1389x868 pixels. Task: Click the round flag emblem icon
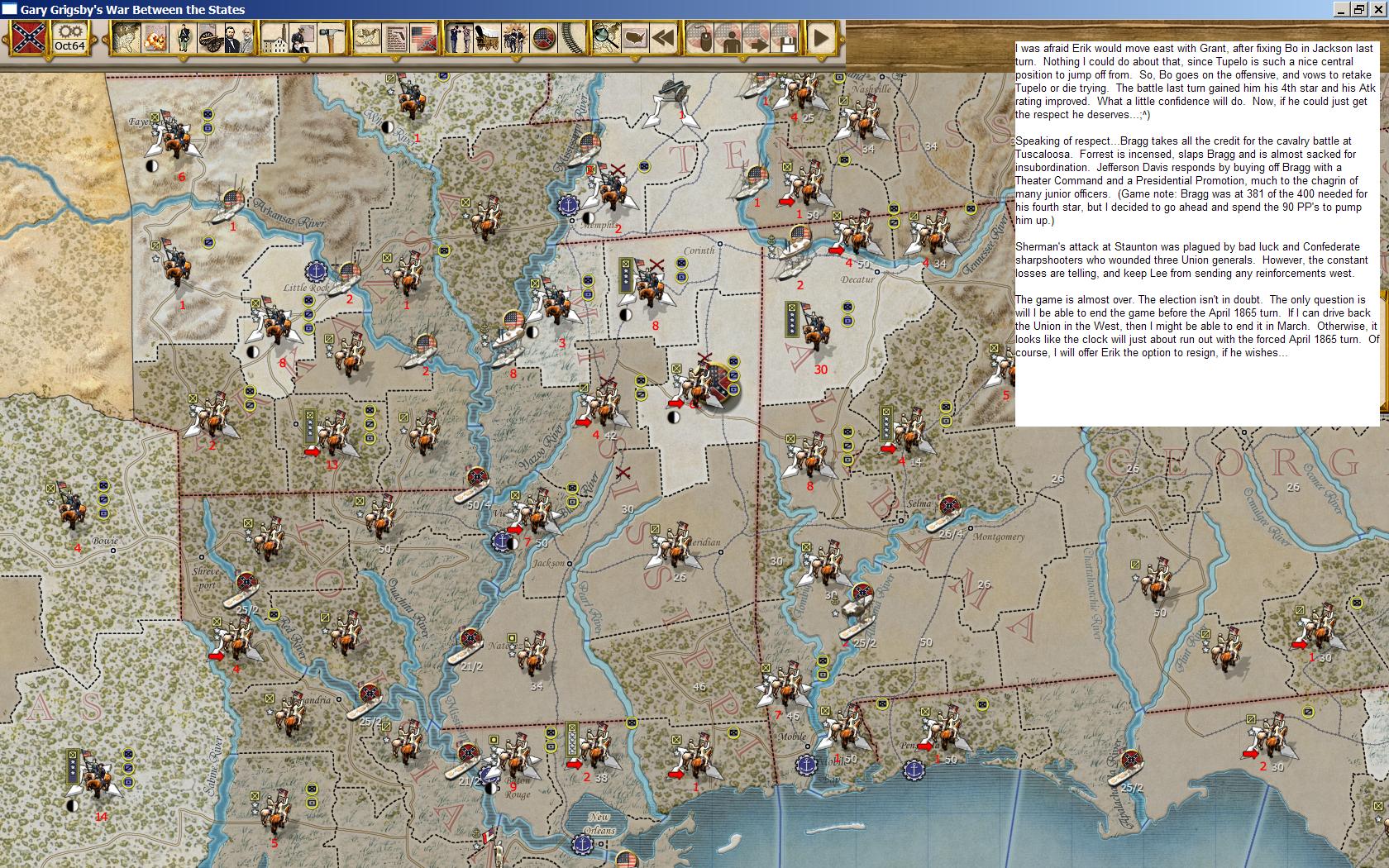pyautogui.click(x=543, y=38)
